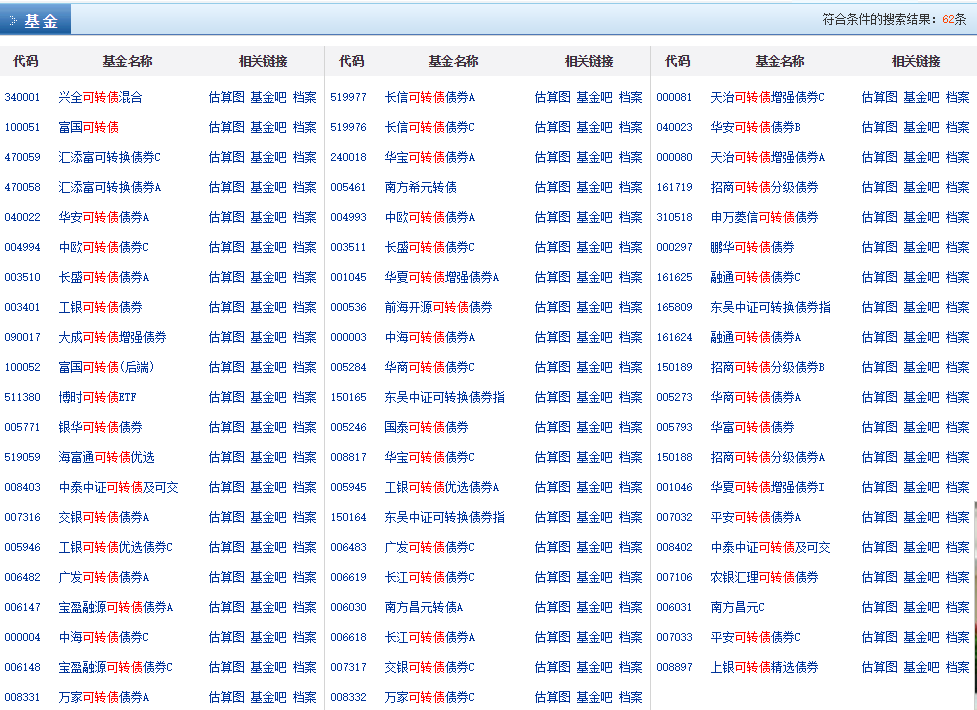The image size is (977, 710).
Task: Select 富国可转债(后端) fund link
Action: click(106, 367)
